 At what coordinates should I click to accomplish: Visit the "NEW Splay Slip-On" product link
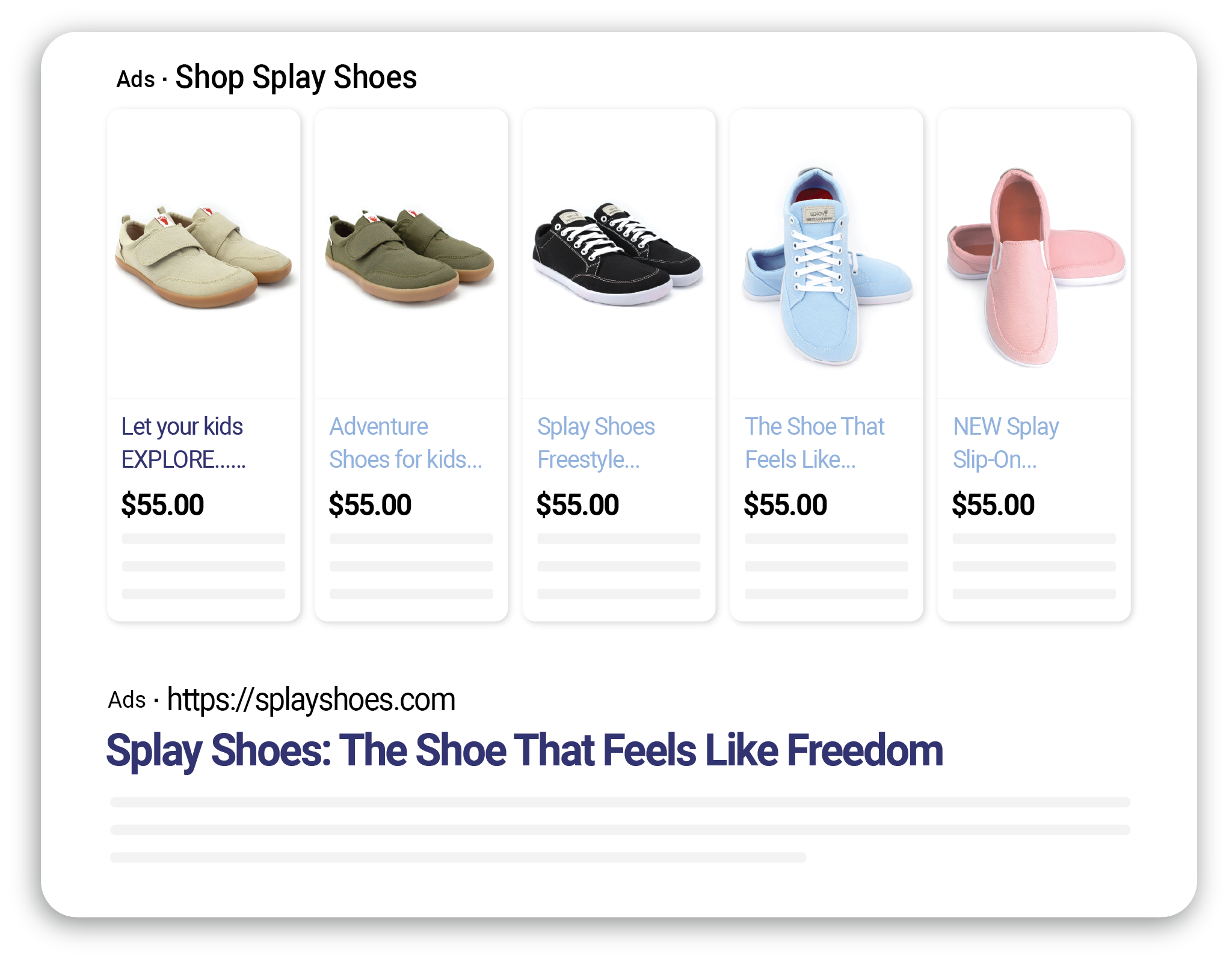click(x=1006, y=443)
